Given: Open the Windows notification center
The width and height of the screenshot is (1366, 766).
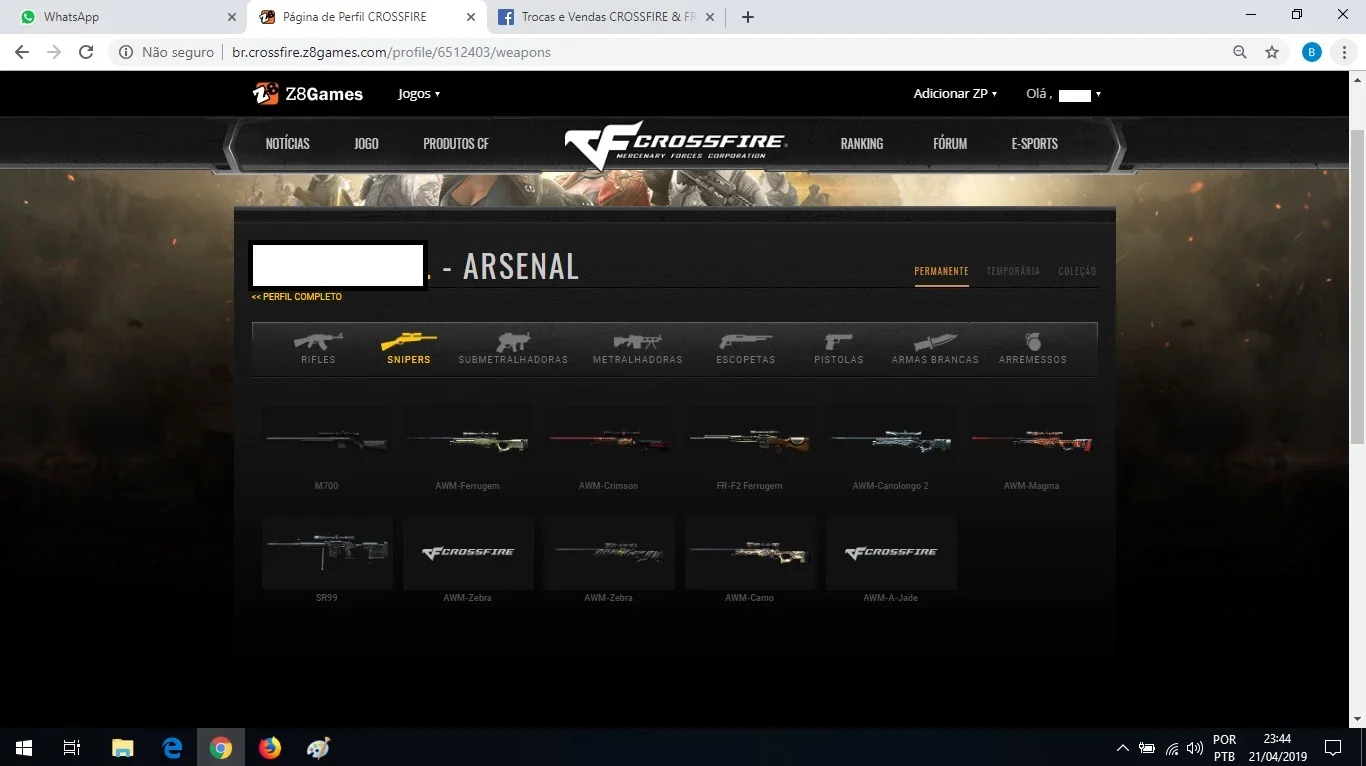Looking at the screenshot, I should 1332,747.
